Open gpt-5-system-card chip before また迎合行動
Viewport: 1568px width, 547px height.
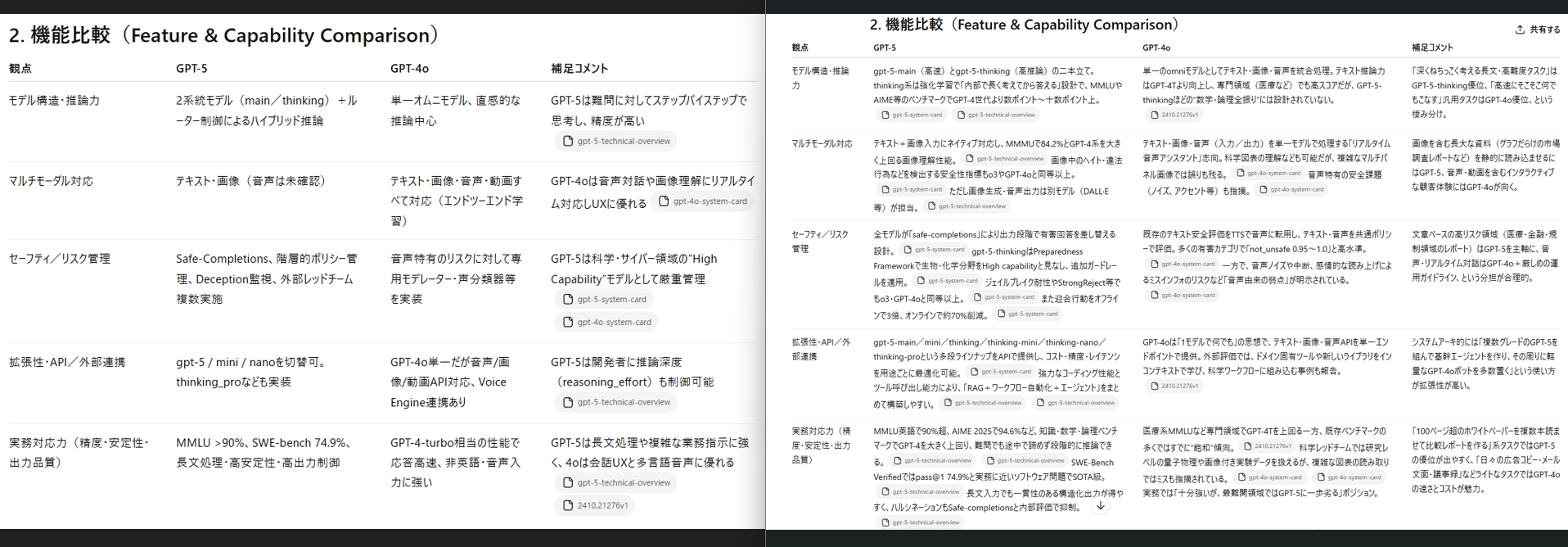[1003, 297]
